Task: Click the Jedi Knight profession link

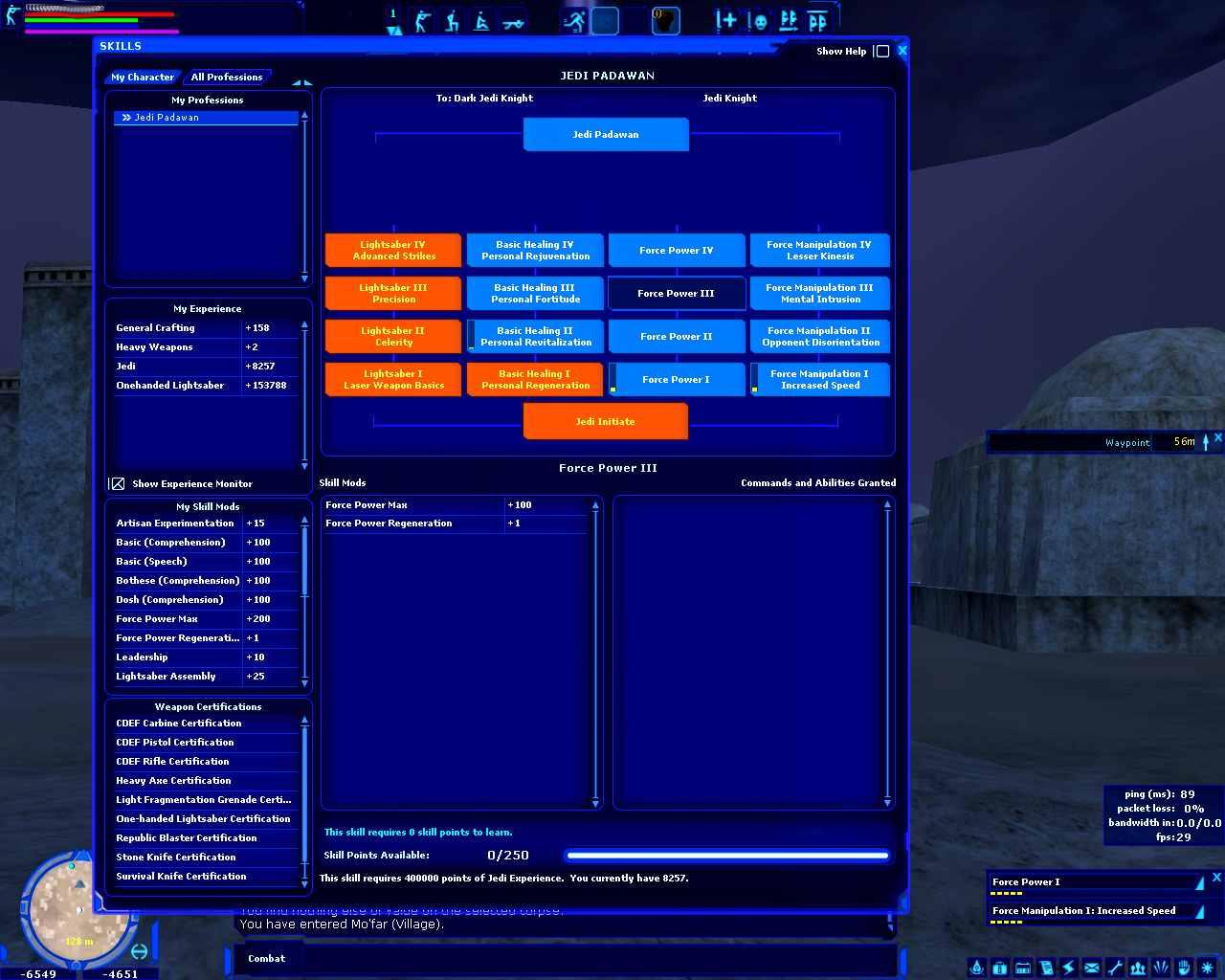Action: [730, 99]
